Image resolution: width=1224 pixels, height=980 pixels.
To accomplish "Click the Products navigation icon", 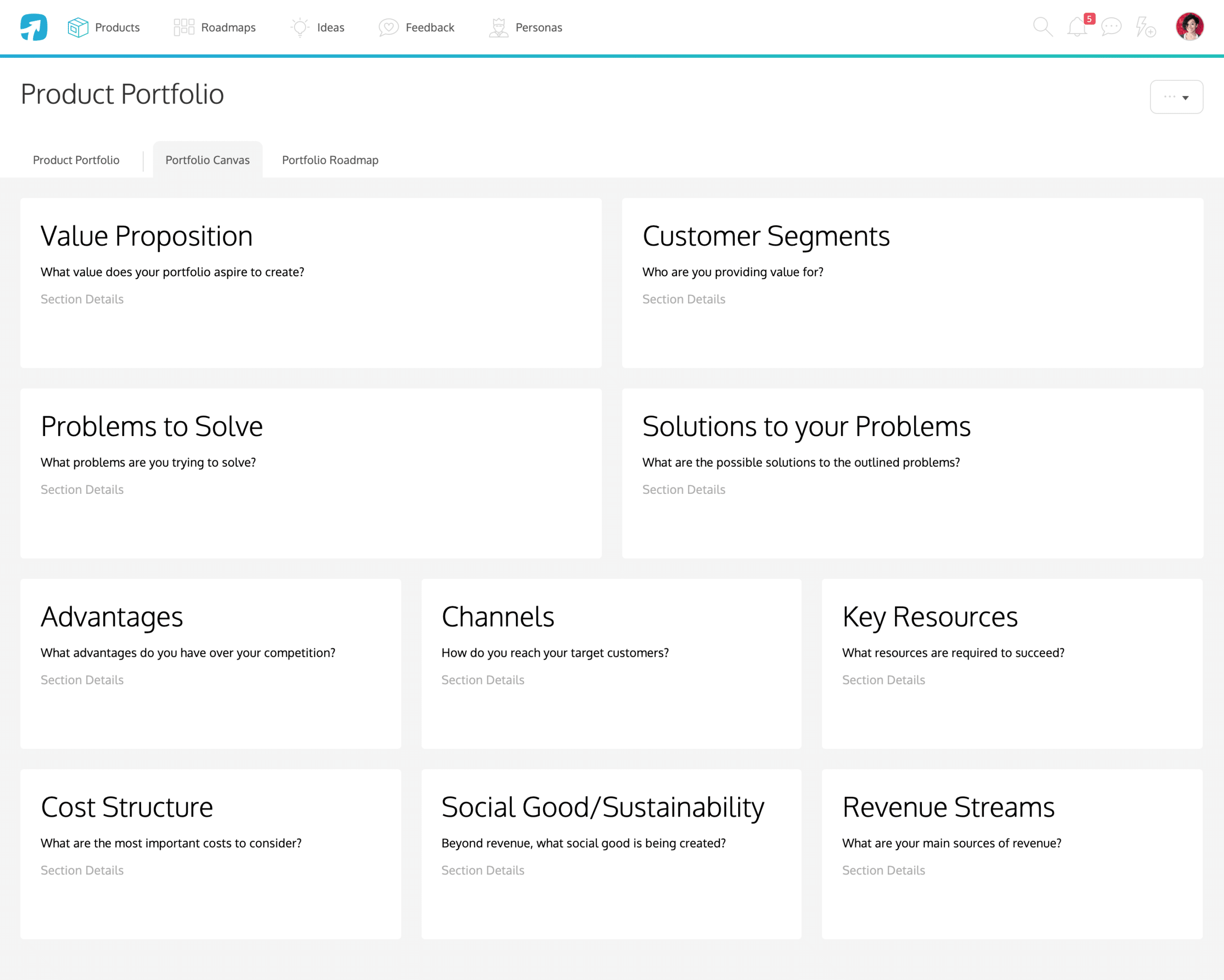I will 76,27.
